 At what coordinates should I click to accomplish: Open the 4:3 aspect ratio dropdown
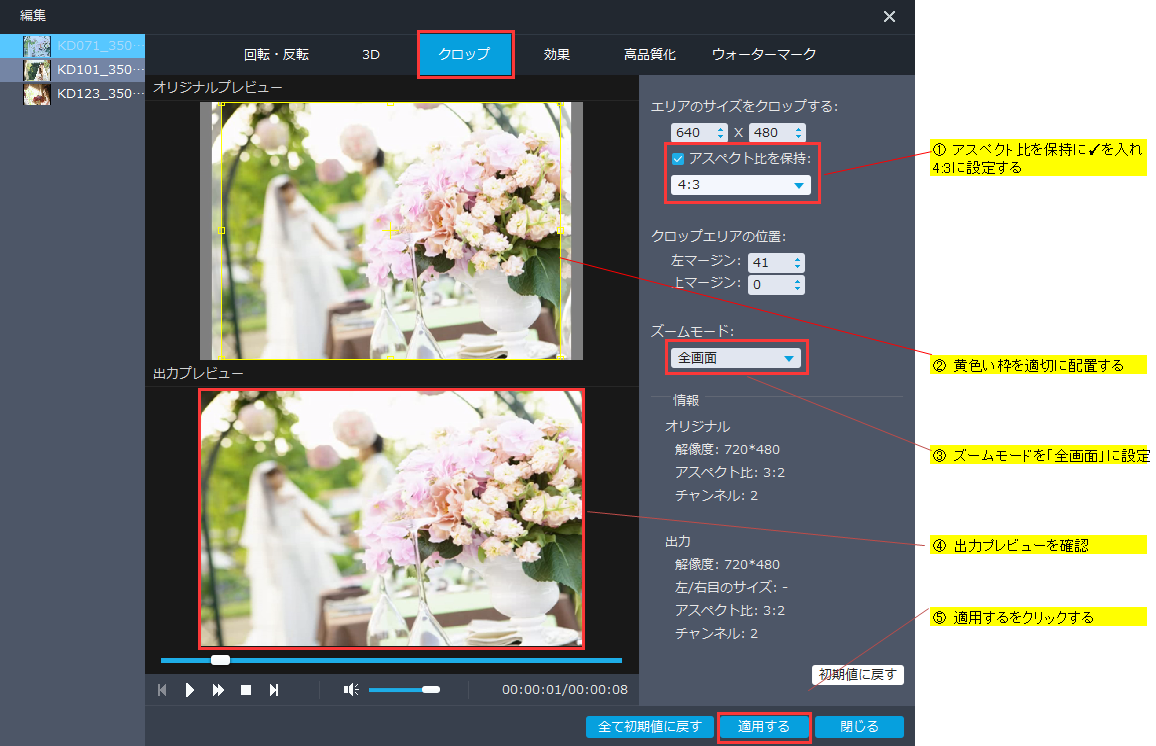pos(740,185)
